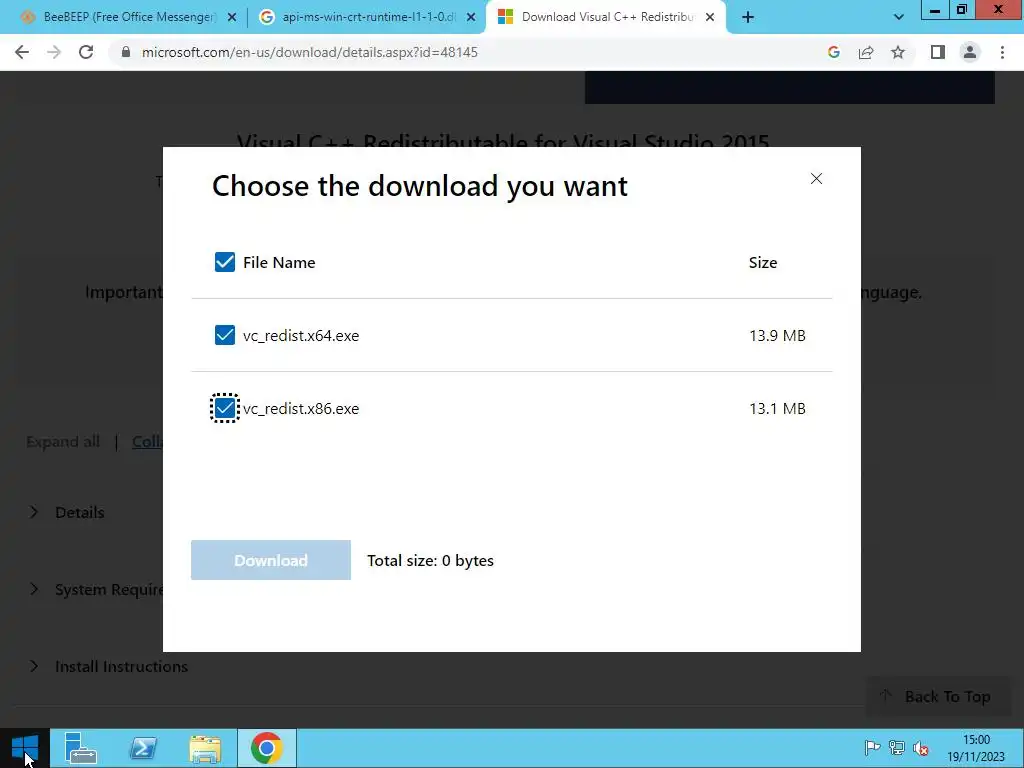Close the download chooser dialog
1024x768 pixels.
pyautogui.click(x=816, y=178)
